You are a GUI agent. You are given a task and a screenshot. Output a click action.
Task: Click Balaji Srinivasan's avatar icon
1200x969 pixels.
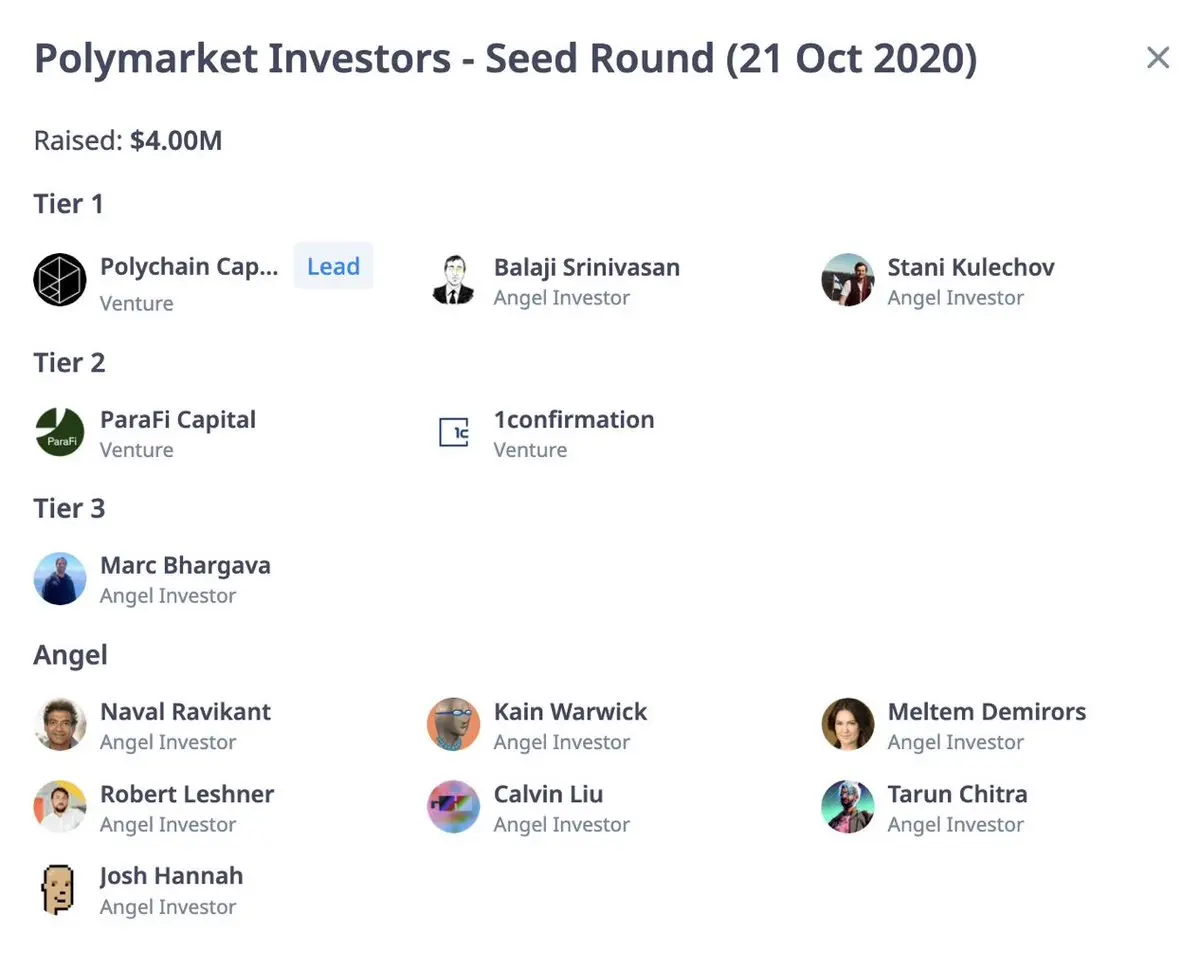coord(453,279)
